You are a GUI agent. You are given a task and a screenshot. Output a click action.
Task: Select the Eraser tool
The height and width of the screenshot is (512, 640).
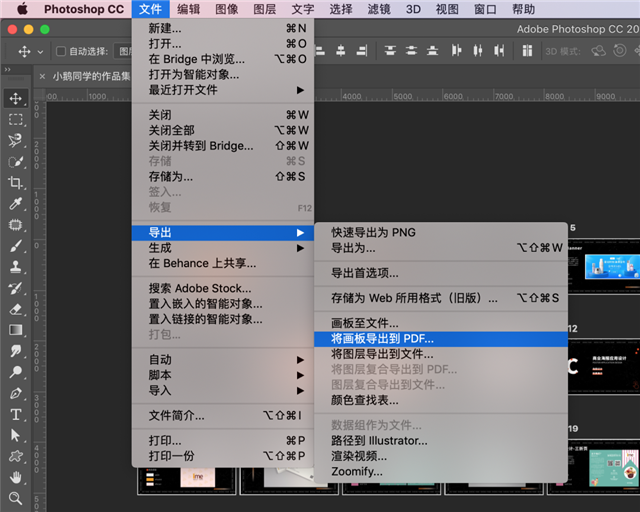point(16,309)
